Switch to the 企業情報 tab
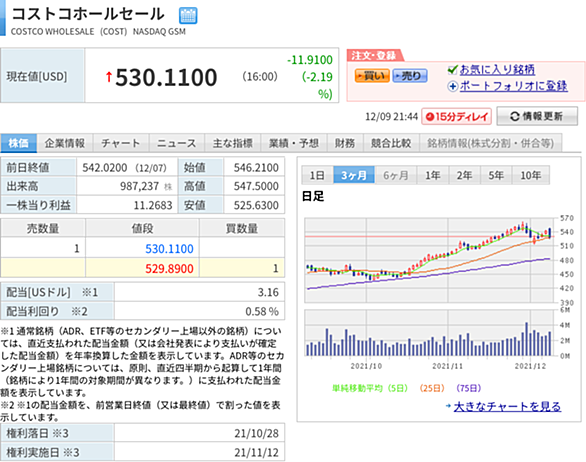Viewport: 586px width, 462px height. click(65, 143)
